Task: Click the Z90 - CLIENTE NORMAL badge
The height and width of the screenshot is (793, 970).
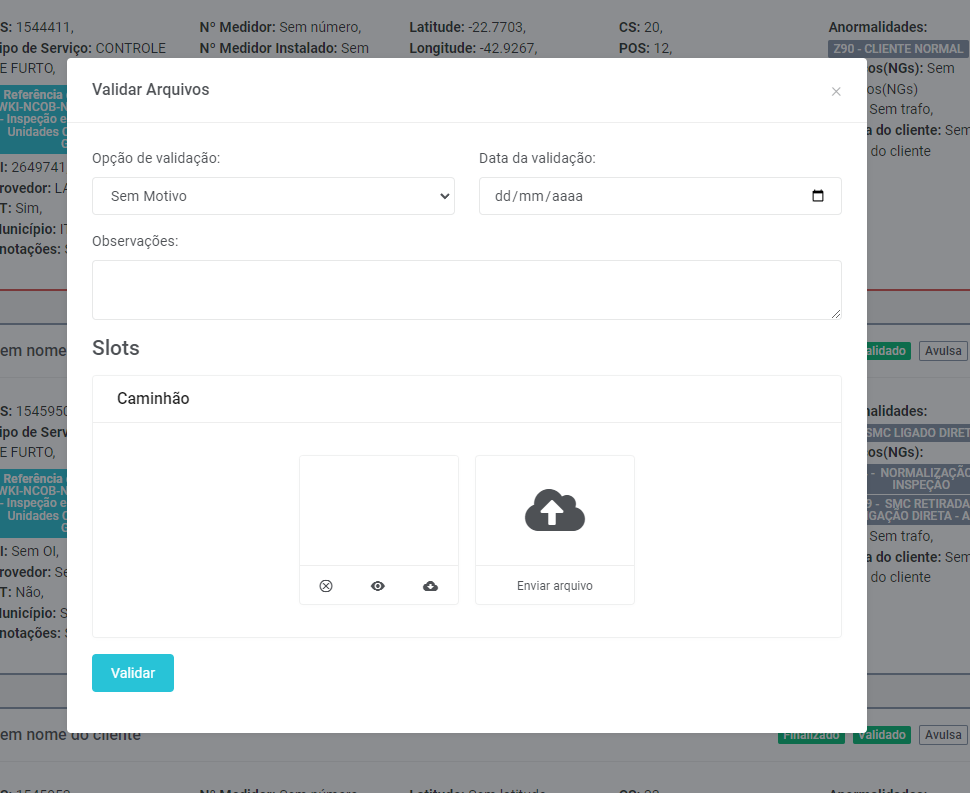Action: click(x=898, y=49)
